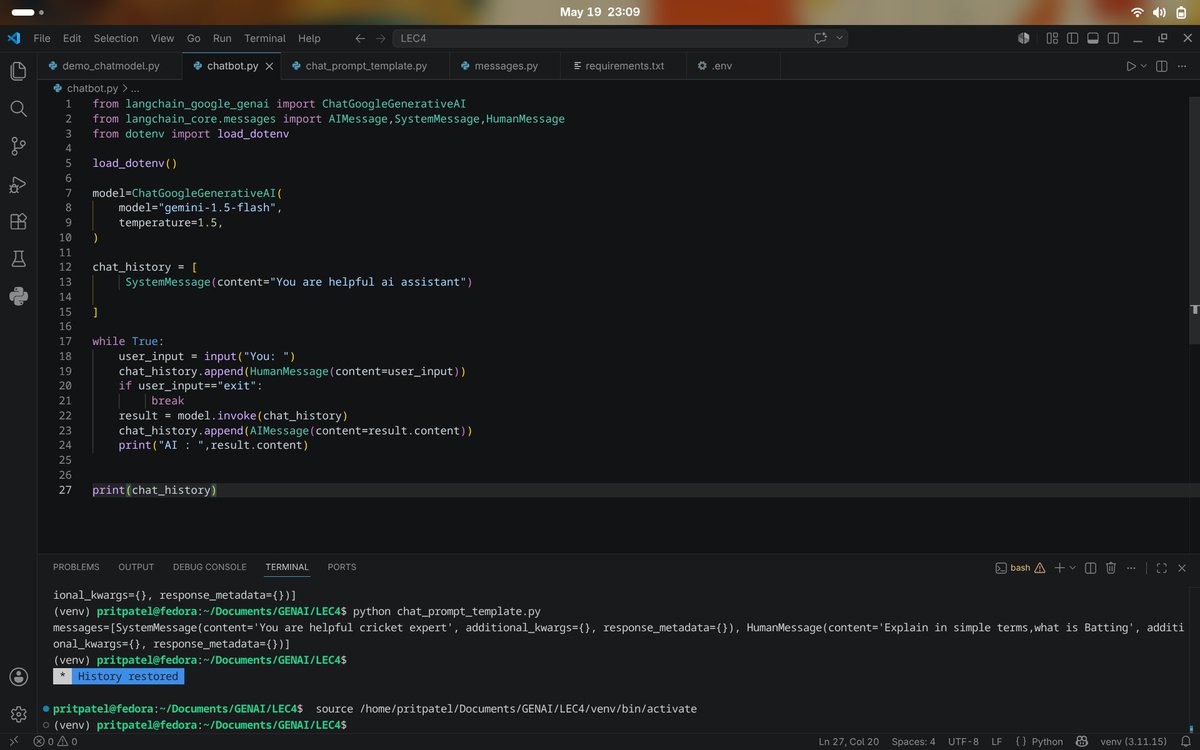Click the LEC4 command center search box

[620, 38]
